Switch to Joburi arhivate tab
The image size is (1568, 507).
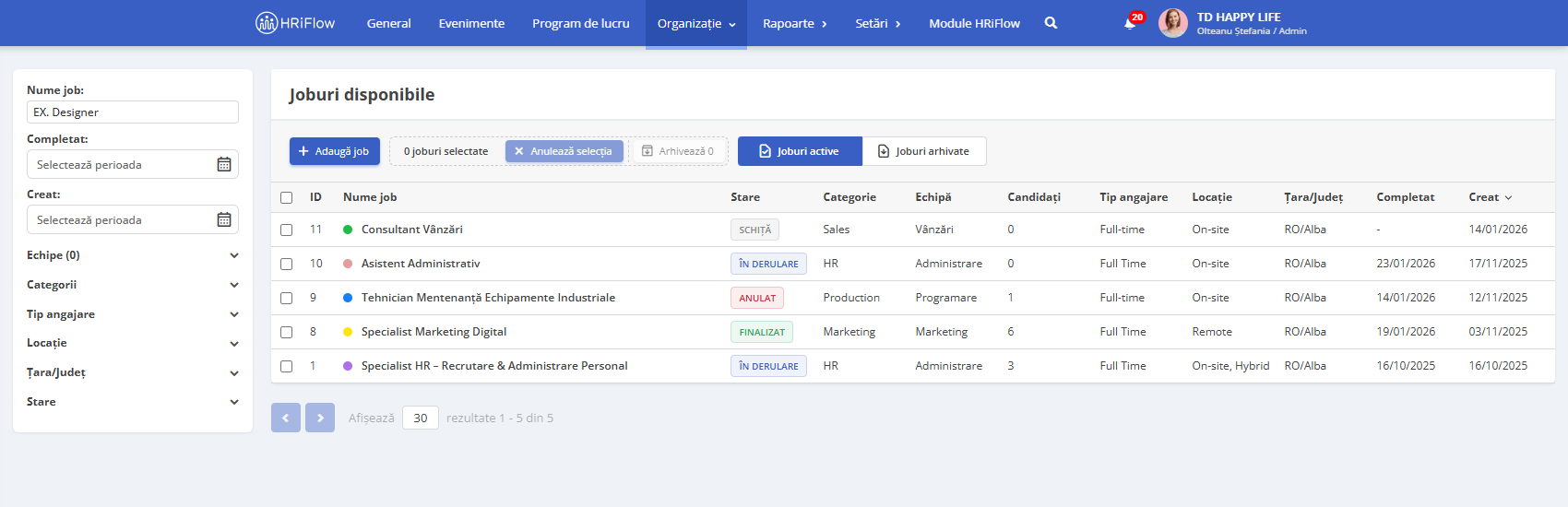(x=924, y=151)
